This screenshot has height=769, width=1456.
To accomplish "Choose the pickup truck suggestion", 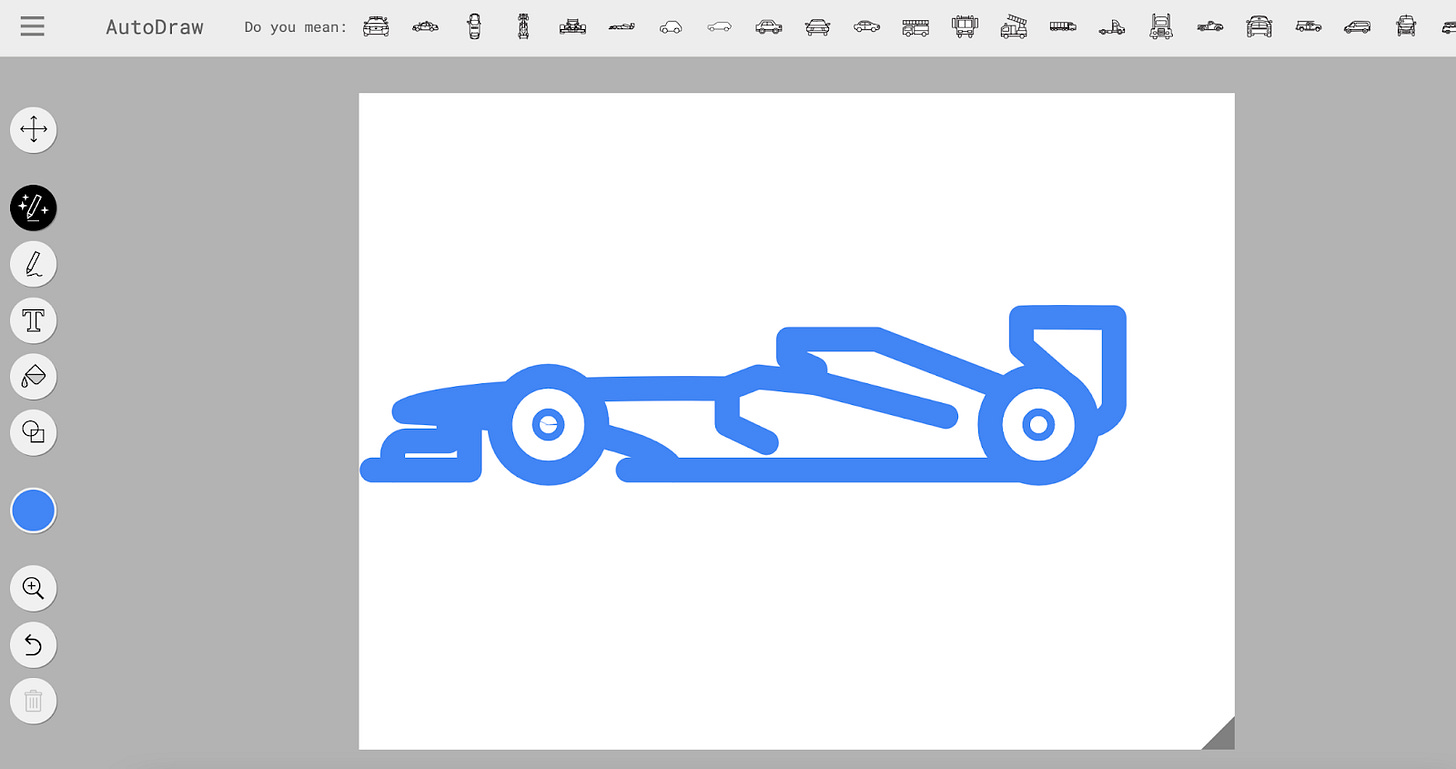I will (x=1210, y=26).
